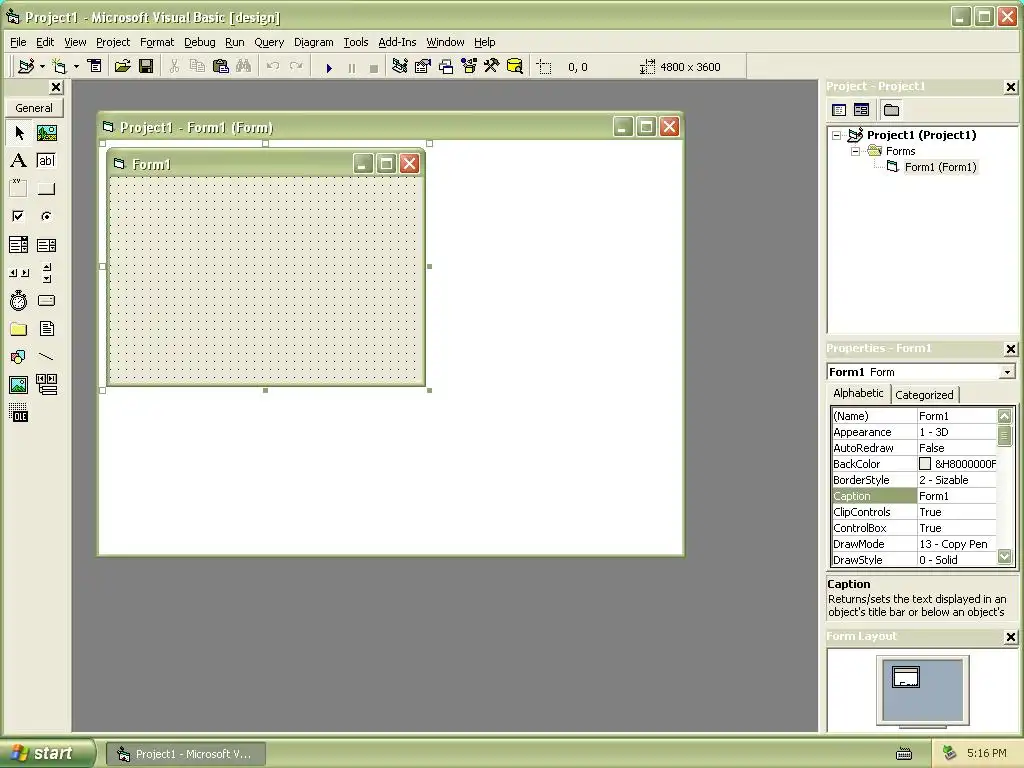The width and height of the screenshot is (1024, 768).
Task: Select the ListBox control tool
Action: [x=46, y=245]
